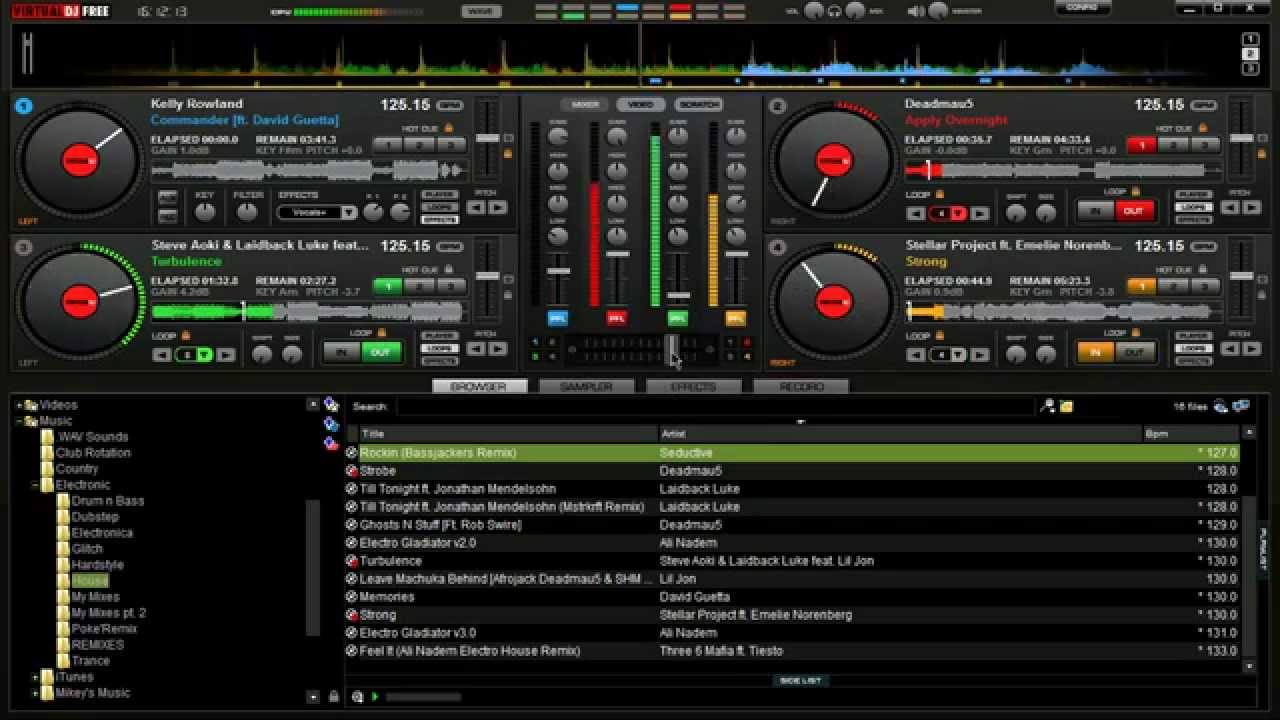Screen dimensions: 1280x720
Task: Select the Memories track by David Guetta
Action: 795,597
